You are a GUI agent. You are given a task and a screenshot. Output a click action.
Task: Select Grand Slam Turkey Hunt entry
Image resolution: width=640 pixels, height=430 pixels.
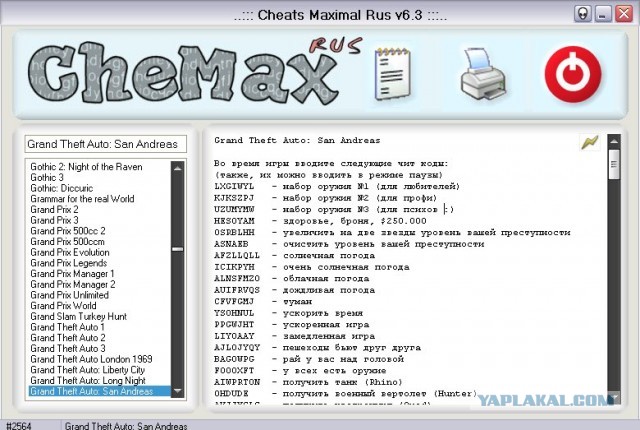tap(78, 316)
